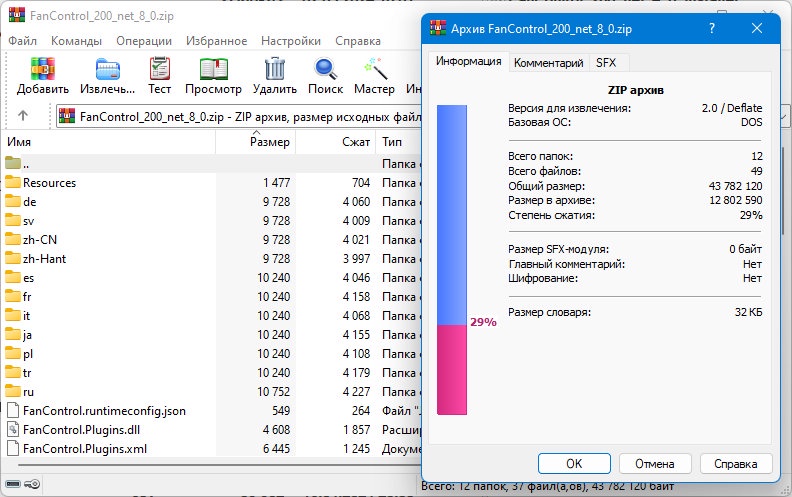The image size is (792, 497).
Task: Click the key icon in status bar
Action: [x=32, y=484]
